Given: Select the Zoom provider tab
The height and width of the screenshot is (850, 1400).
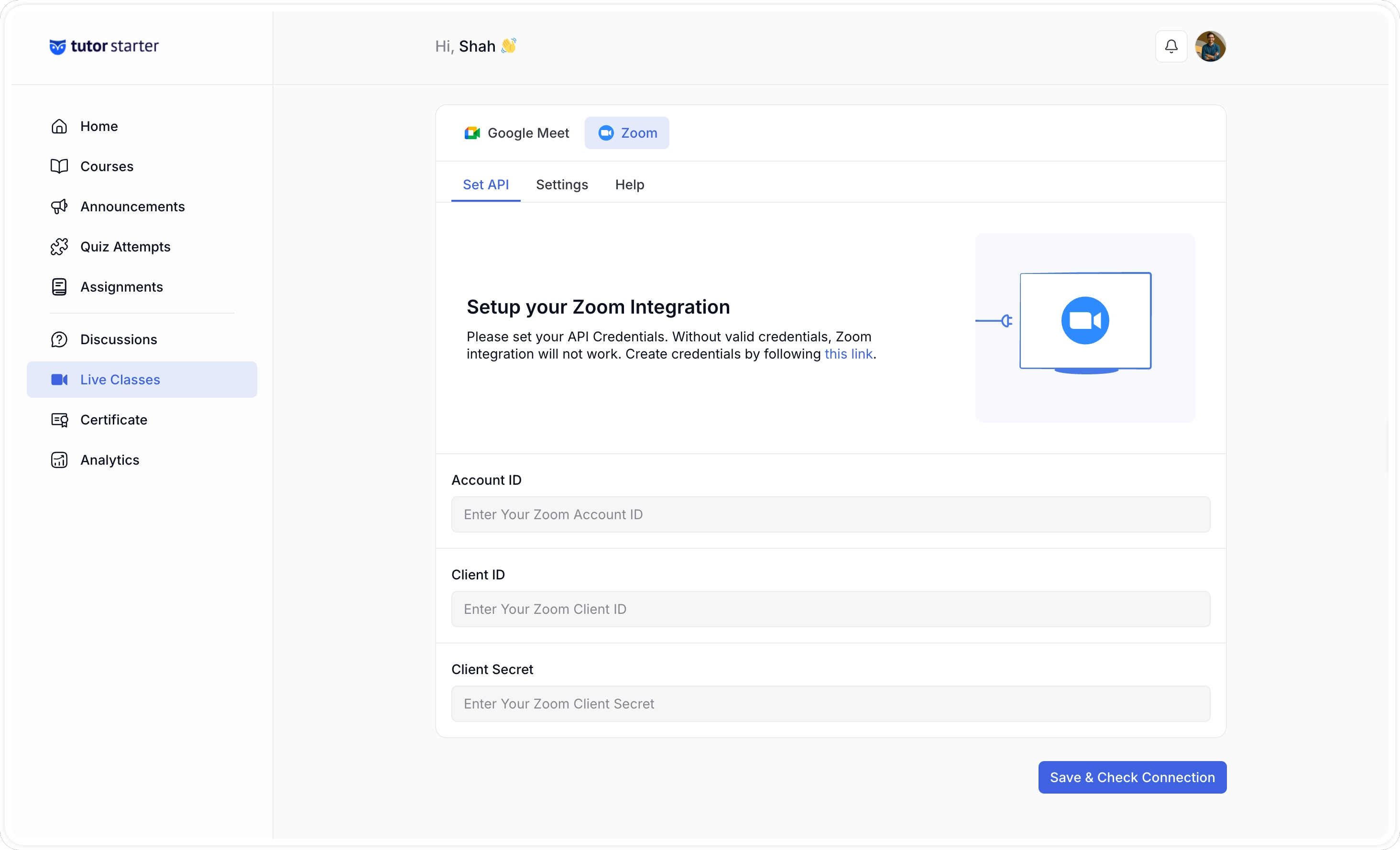Looking at the screenshot, I should pos(627,133).
